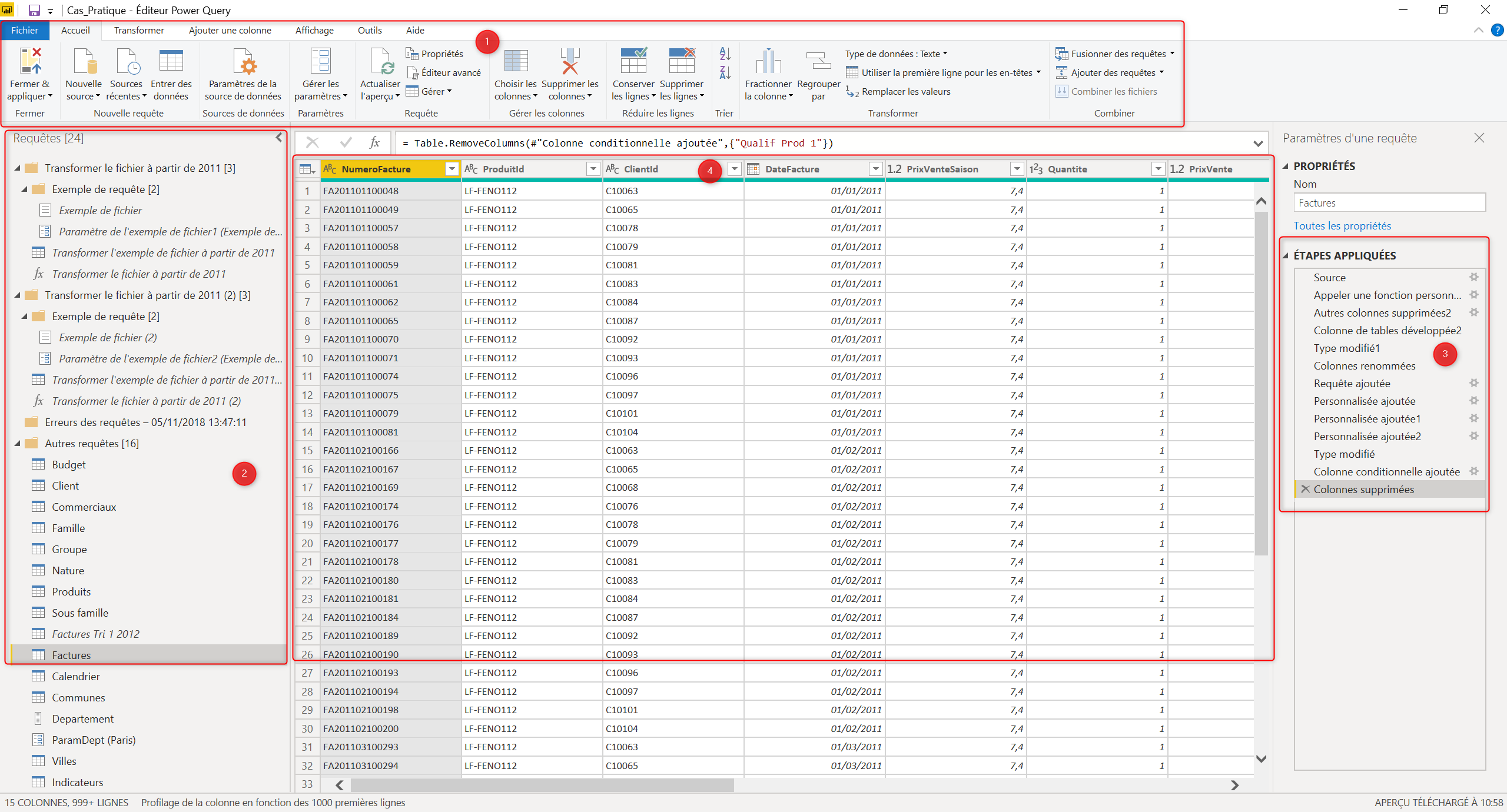Open filter dropdown for DateFacture column
Viewport: 1507px width, 812px height.
(875, 169)
